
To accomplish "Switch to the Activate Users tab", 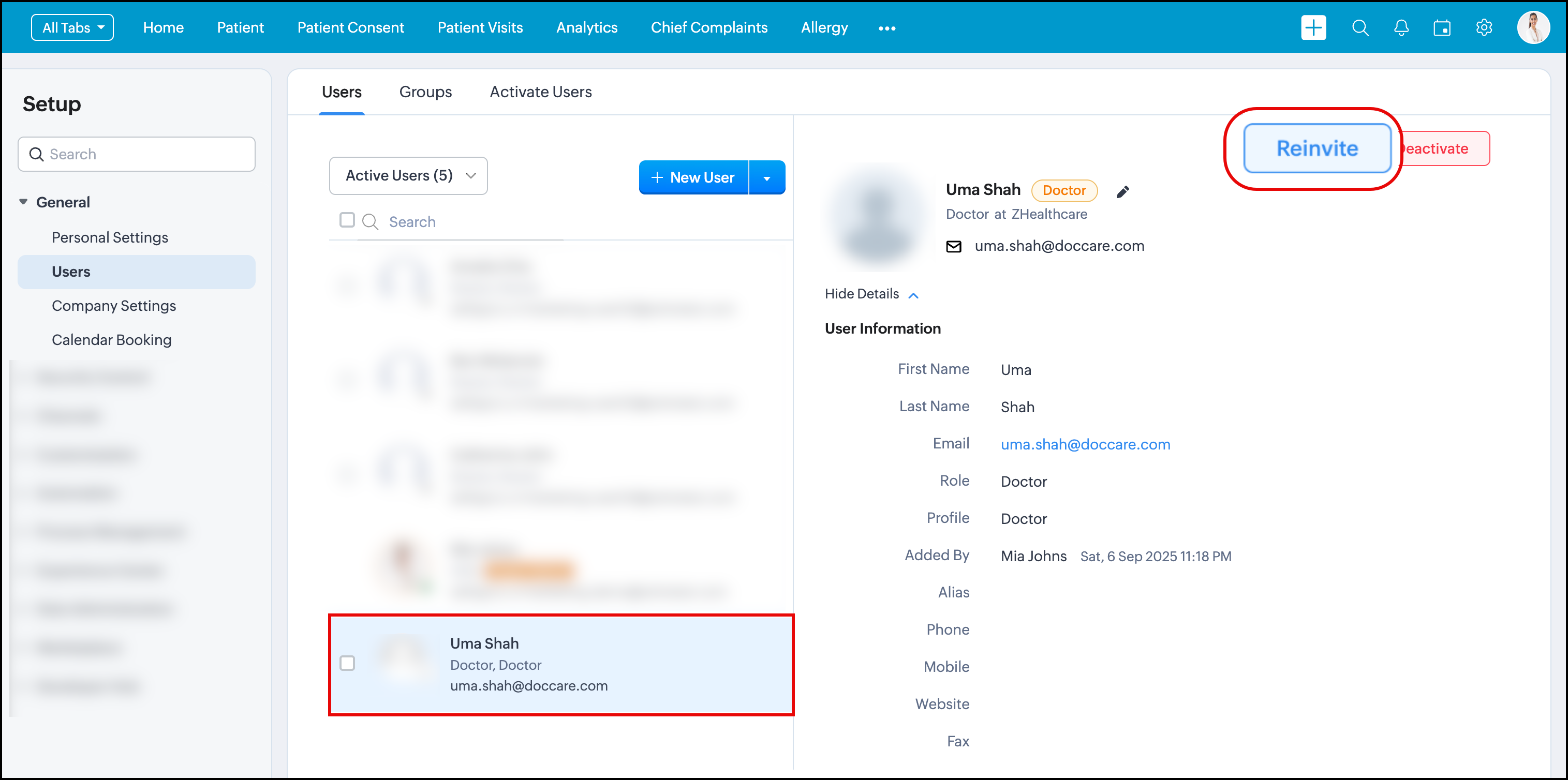I will tap(540, 92).
